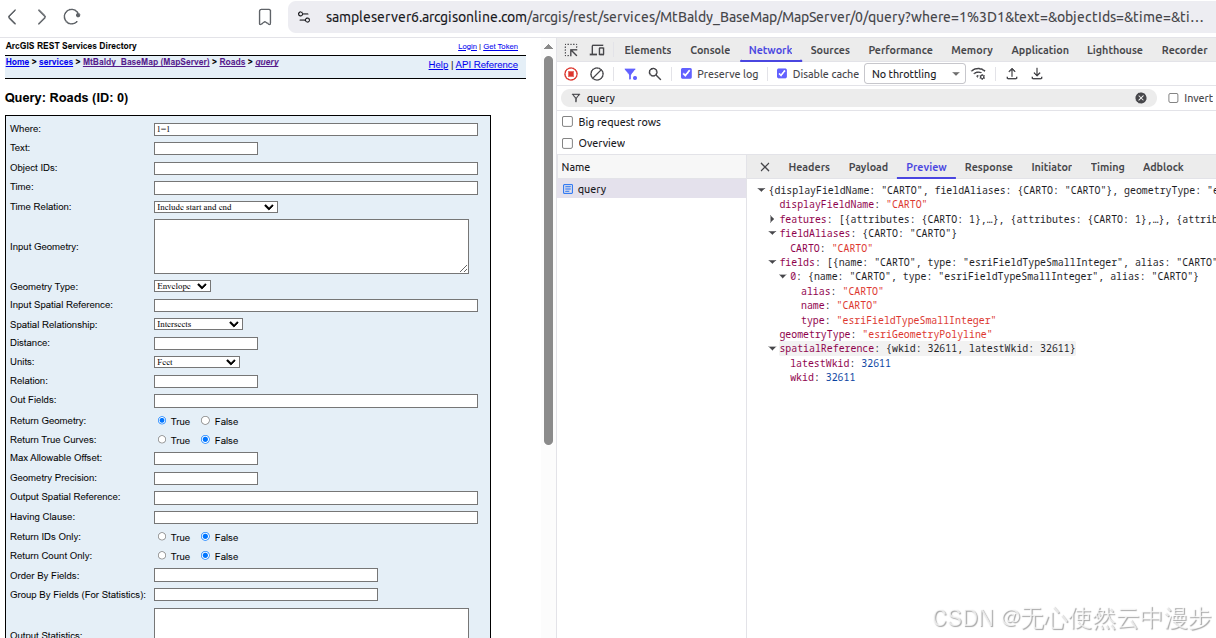
Task: Export the HAR file with the download icon
Action: pyautogui.click(x=1037, y=74)
